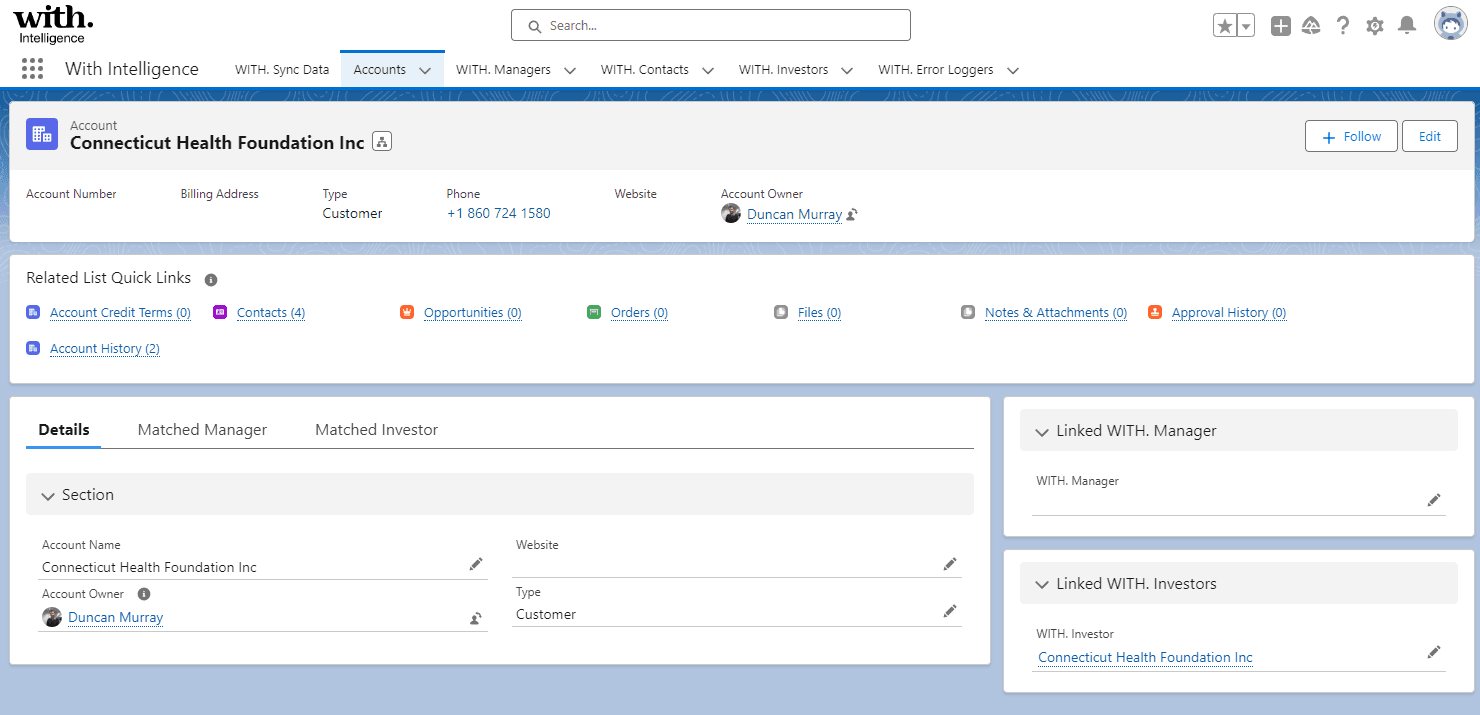Open the Opportunities (0) link
The width and height of the screenshot is (1480, 715).
(473, 313)
